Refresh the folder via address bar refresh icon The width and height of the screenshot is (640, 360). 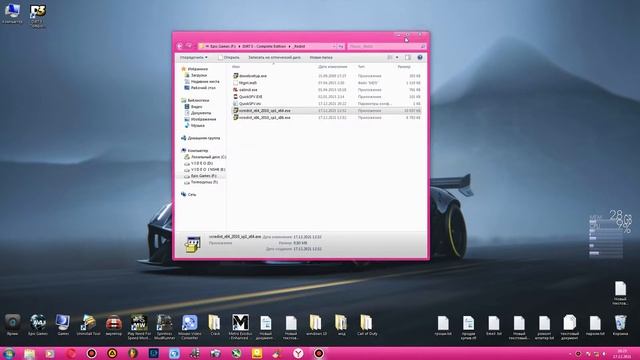[x=341, y=47]
